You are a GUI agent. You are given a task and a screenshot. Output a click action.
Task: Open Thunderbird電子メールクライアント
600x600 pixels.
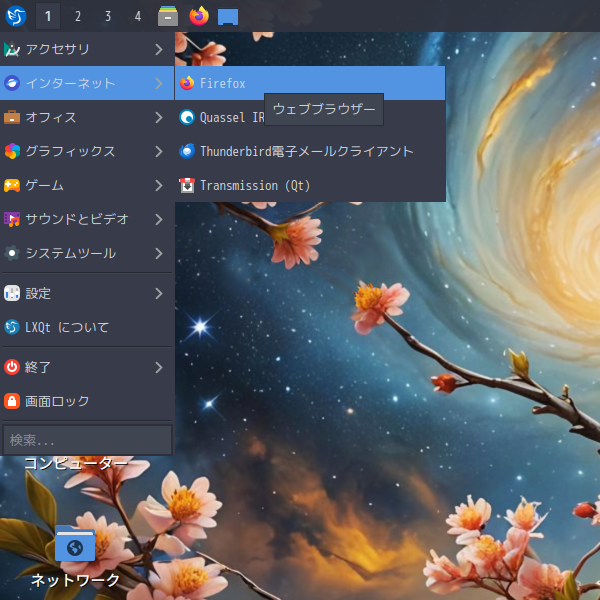310,151
